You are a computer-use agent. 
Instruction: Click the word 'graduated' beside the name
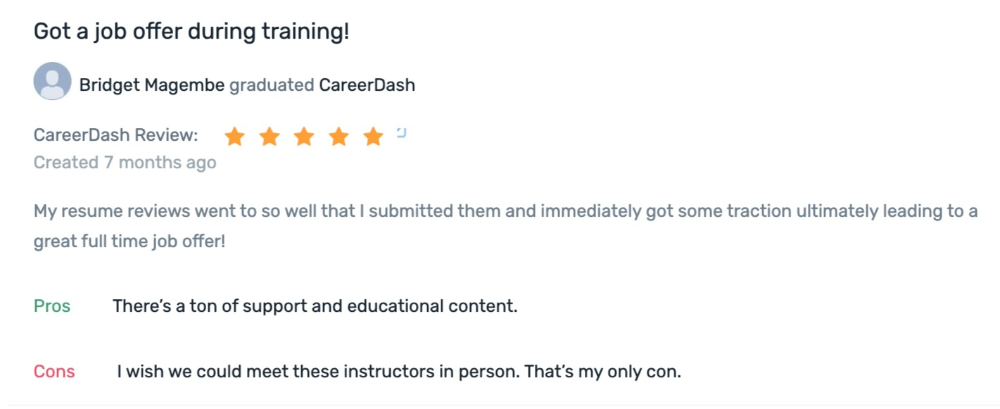pyautogui.click(x=272, y=86)
